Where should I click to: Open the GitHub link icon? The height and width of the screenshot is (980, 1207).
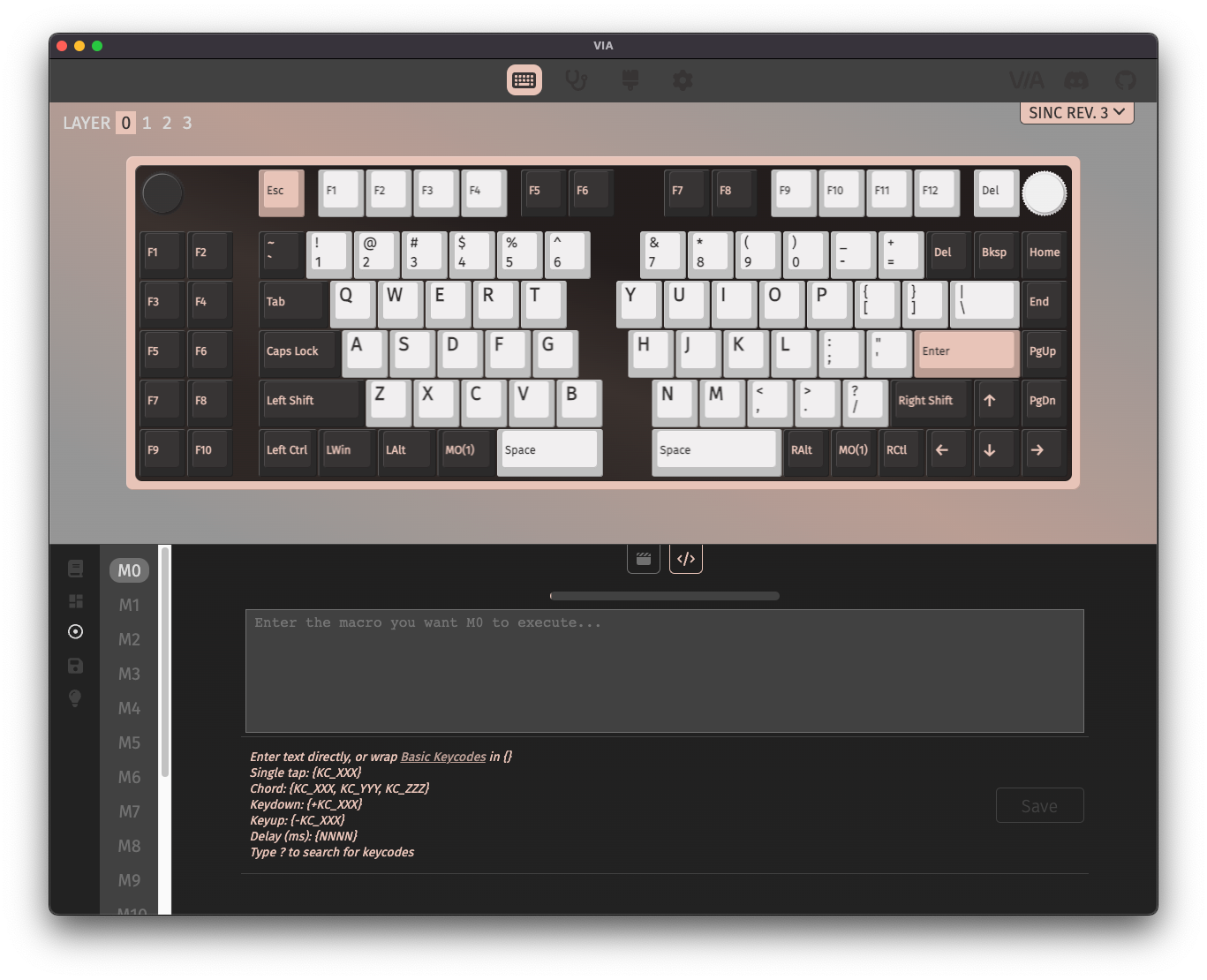[1125, 80]
